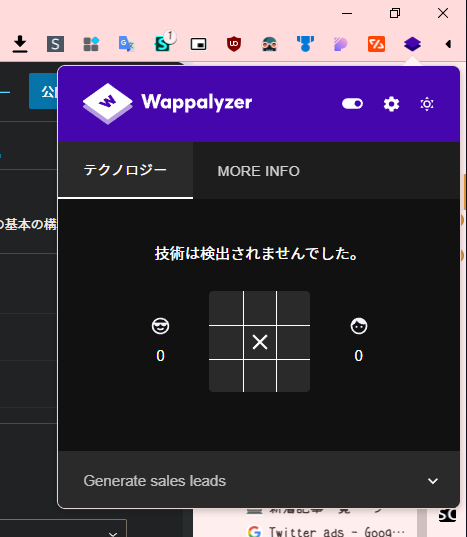467x537 pixels.
Task: Open uBlock Origin shield icon
Action: (x=234, y=44)
